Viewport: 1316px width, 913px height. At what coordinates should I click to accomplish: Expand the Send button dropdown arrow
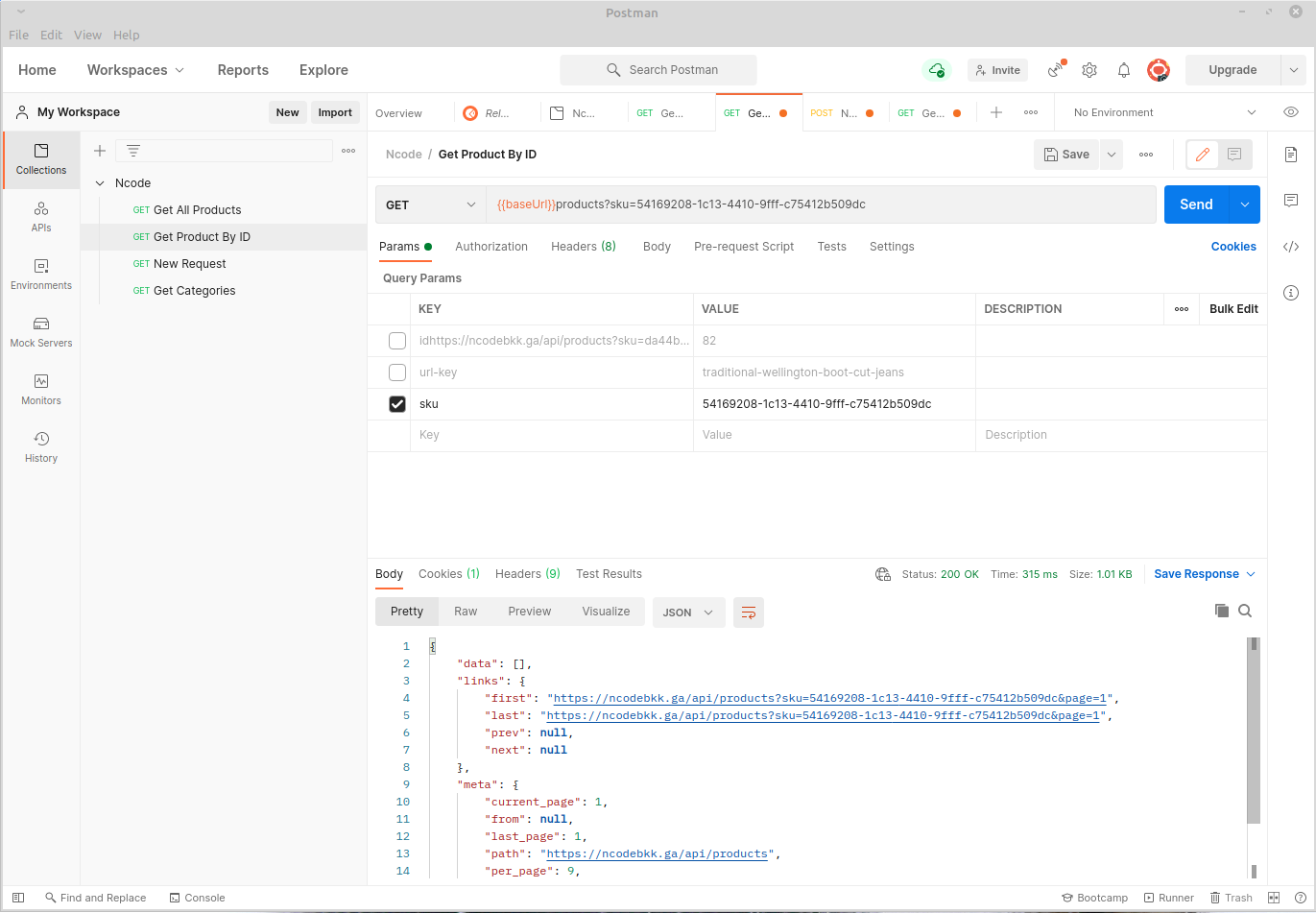1245,204
